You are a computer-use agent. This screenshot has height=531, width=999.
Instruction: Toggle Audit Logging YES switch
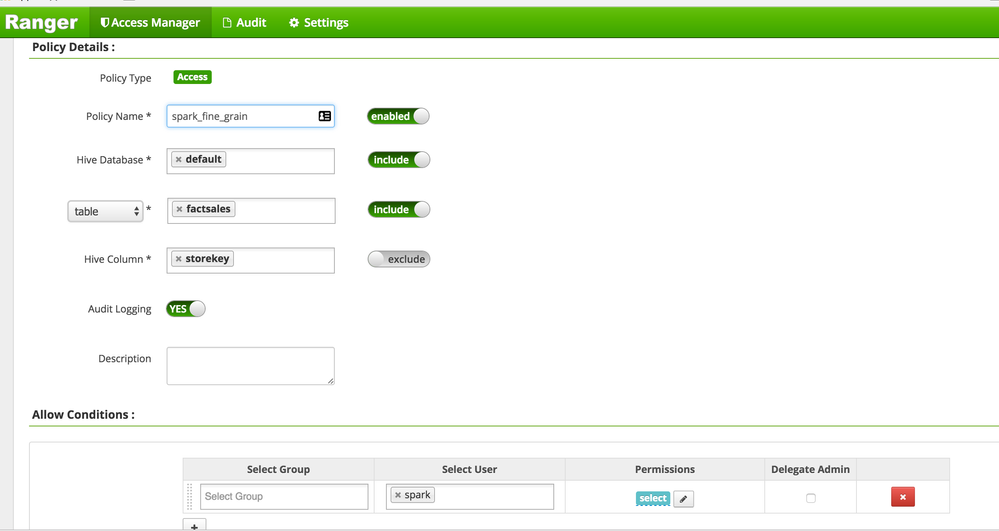pyautogui.click(x=185, y=309)
